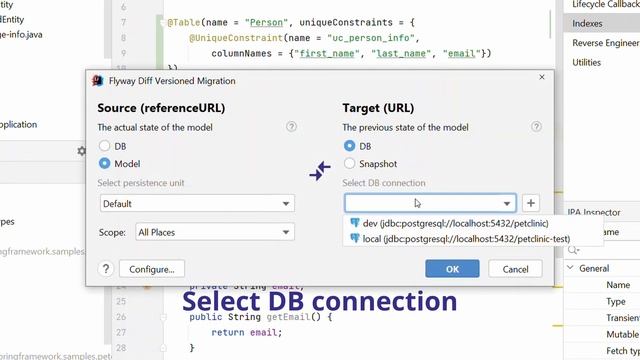Close the Flyway Diff Versioned Migration dialog
The width and height of the screenshot is (640, 360).
542,77
